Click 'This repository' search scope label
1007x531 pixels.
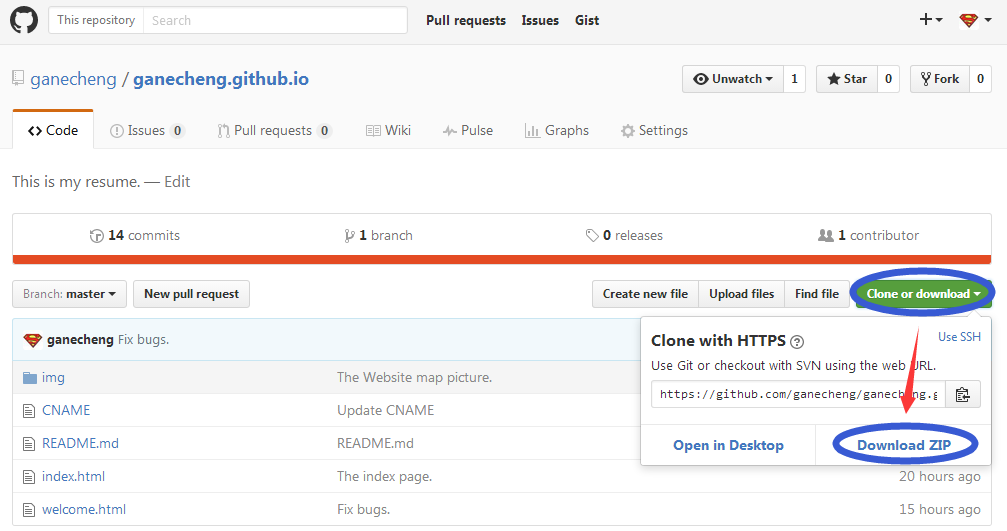(96, 20)
